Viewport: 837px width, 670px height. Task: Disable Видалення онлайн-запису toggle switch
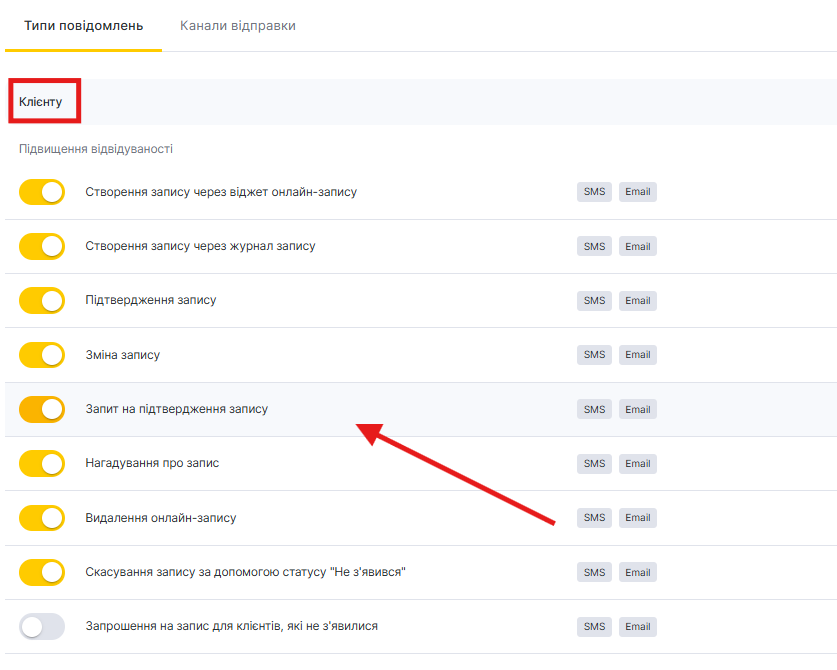(42, 518)
